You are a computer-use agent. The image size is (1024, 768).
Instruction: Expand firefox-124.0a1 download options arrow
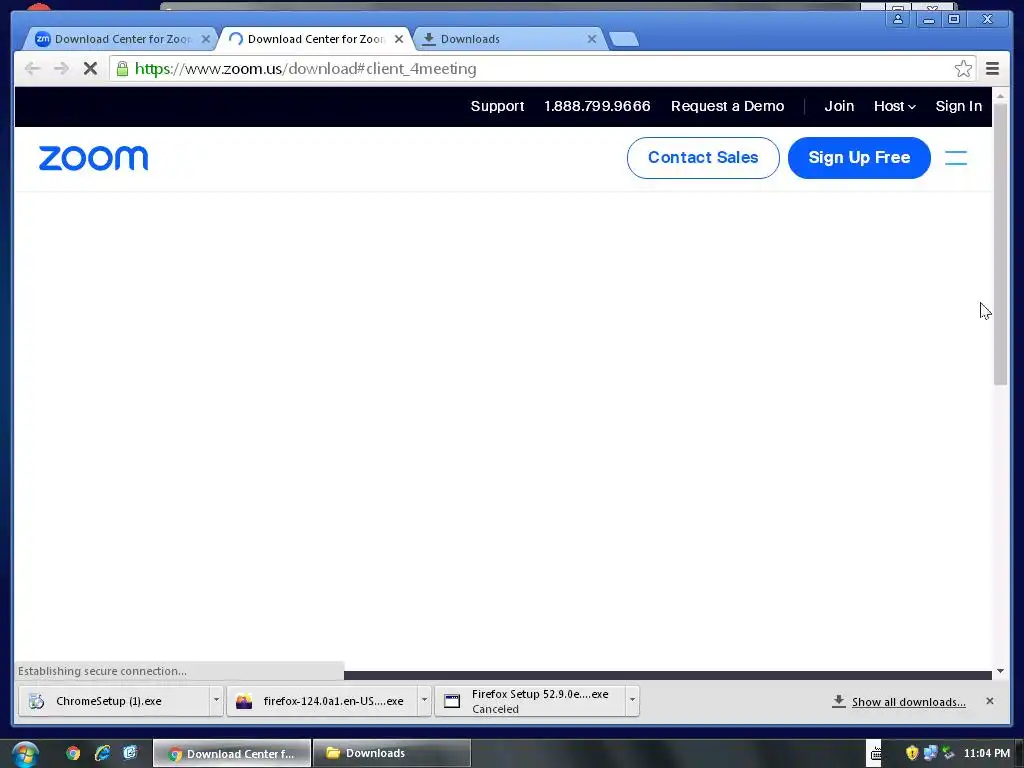424,700
